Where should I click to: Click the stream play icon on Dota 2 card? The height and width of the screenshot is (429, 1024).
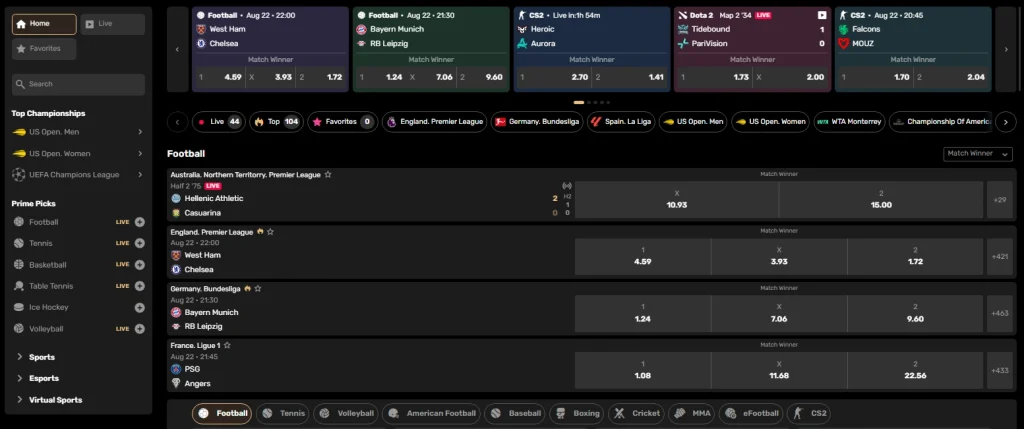(822, 16)
